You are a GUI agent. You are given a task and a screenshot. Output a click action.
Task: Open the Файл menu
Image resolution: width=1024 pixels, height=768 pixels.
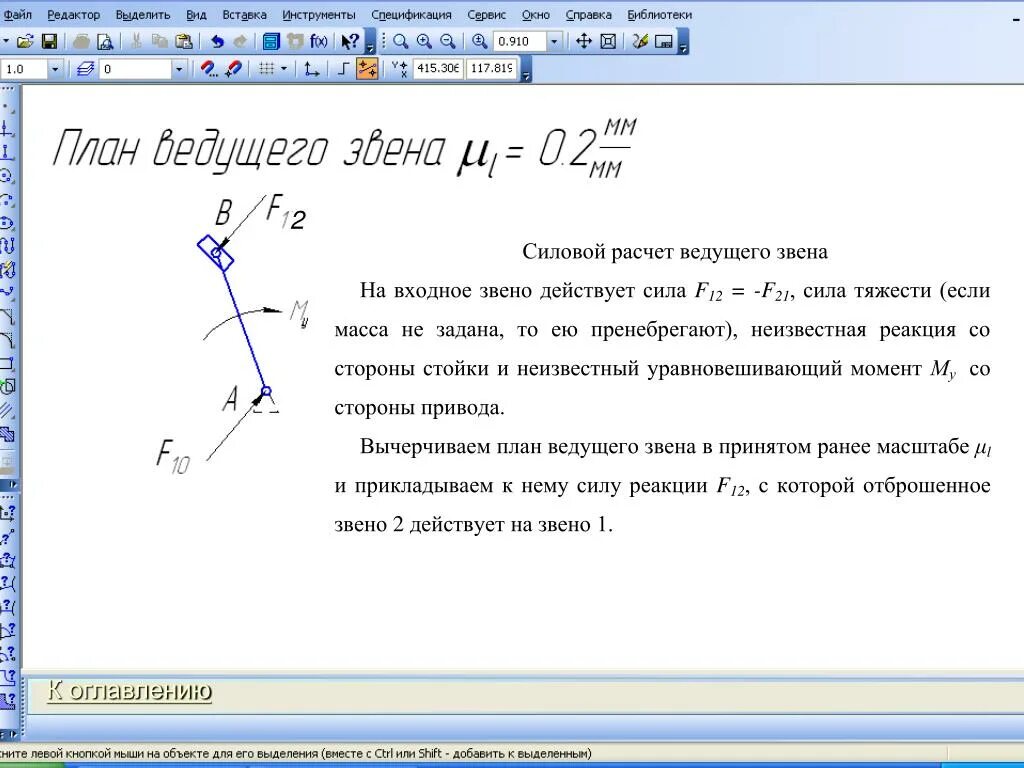(x=18, y=14)
